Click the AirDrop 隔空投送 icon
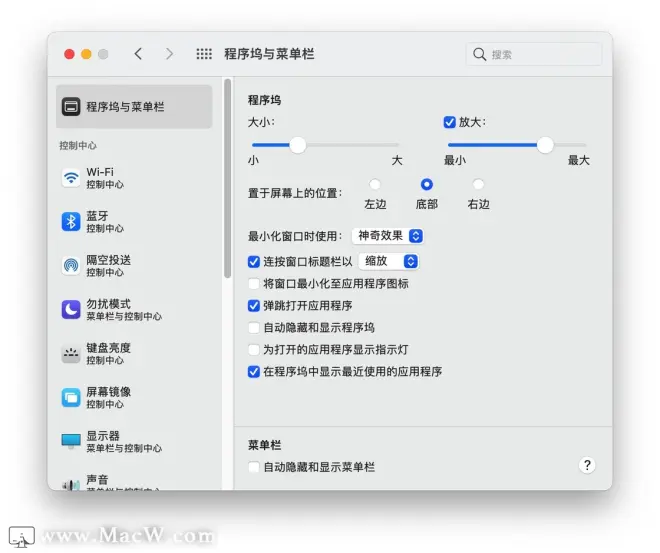The width and height of the screenshot is (660, 553). pyautogui.click(x=71, y=266)
